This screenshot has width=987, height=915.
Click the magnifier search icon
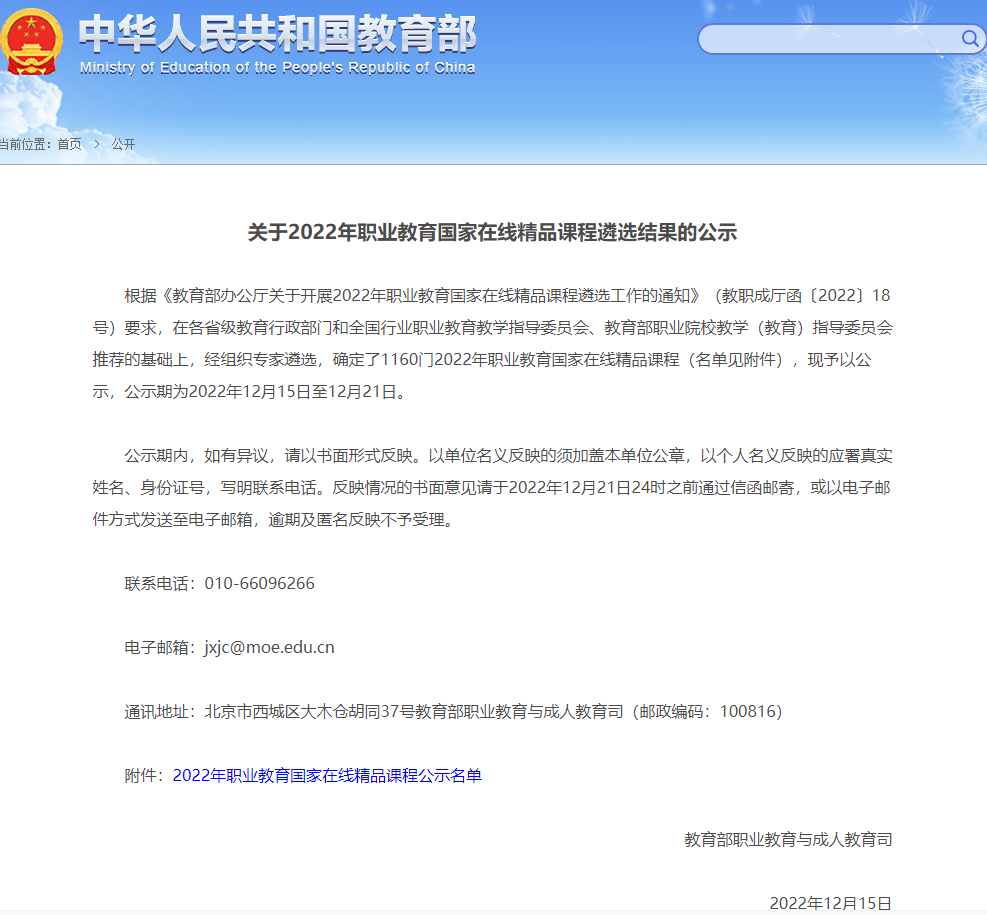[970, 39]
